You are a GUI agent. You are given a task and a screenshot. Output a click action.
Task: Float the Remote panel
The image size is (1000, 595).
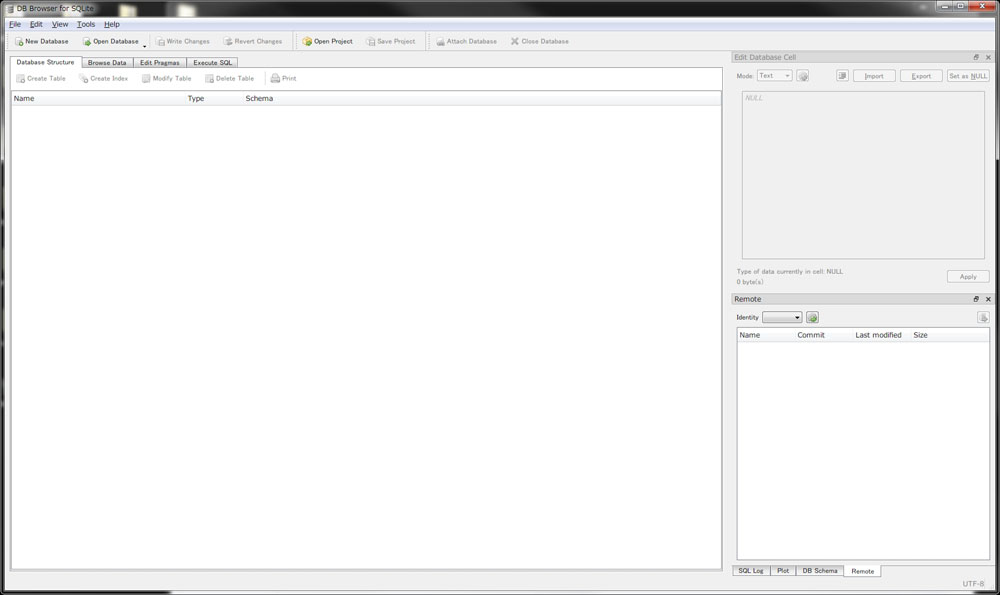976,299
